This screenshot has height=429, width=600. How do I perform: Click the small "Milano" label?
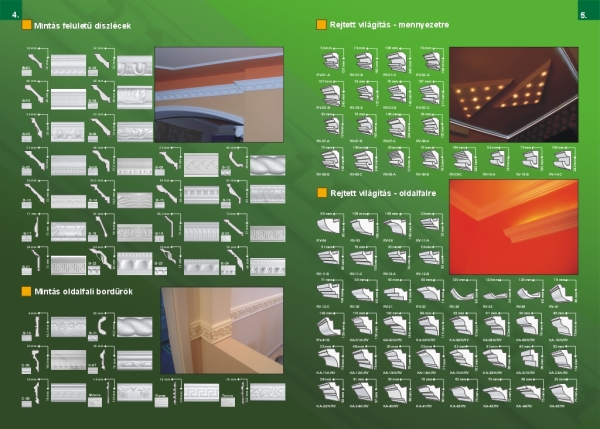(x=94, y=395)
